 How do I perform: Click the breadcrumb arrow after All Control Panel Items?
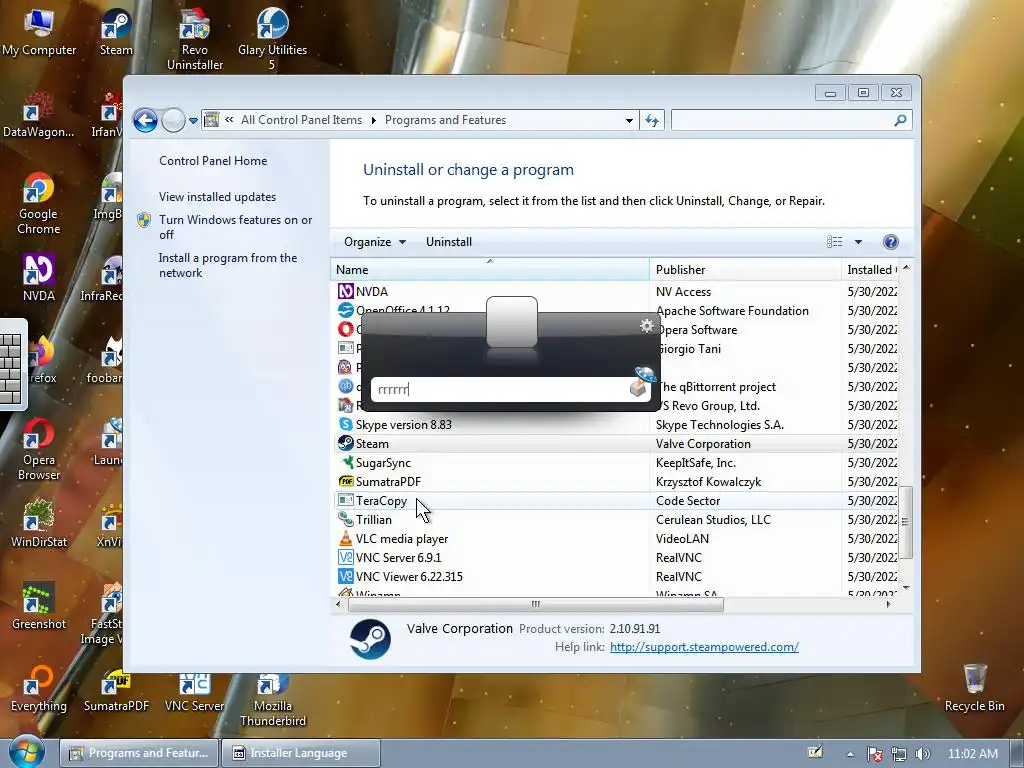pos(374,120)
